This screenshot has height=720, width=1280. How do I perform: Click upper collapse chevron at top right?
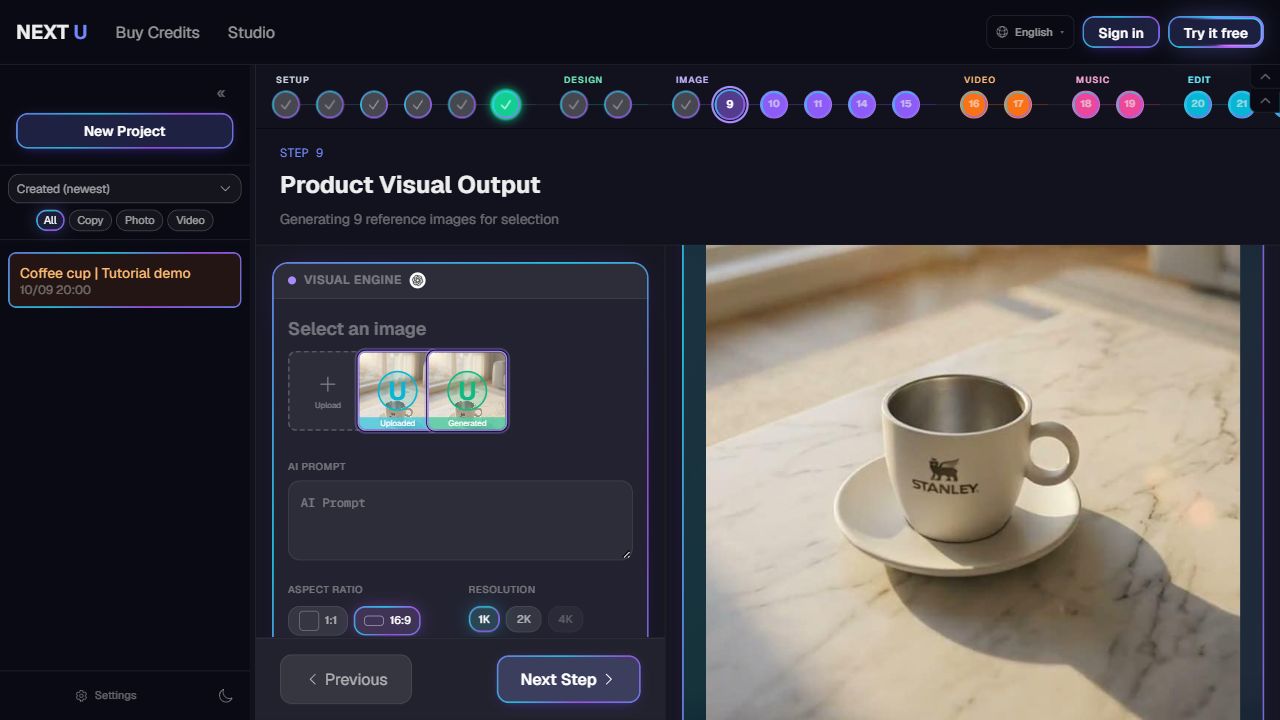point(1265,77)
